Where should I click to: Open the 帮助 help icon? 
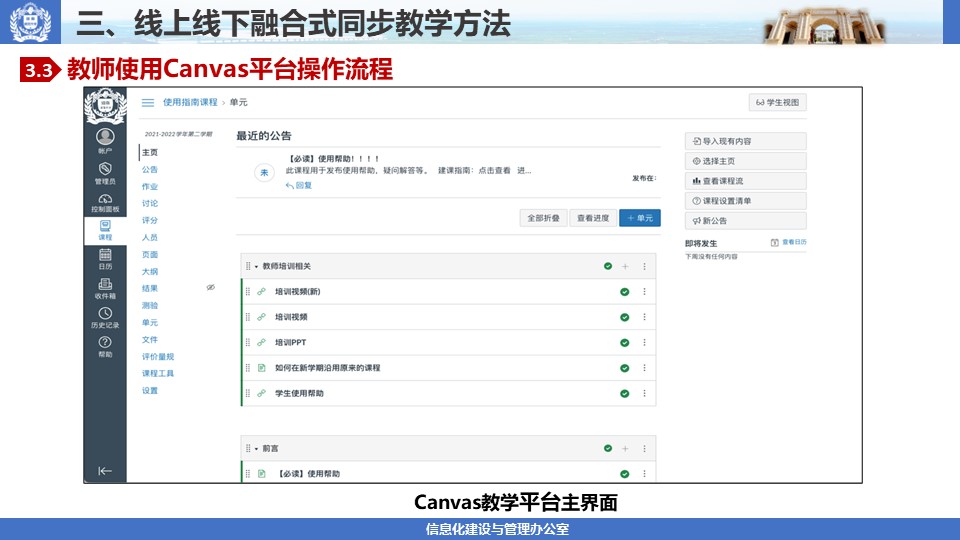pyautogui.click(x=105, y=347)
